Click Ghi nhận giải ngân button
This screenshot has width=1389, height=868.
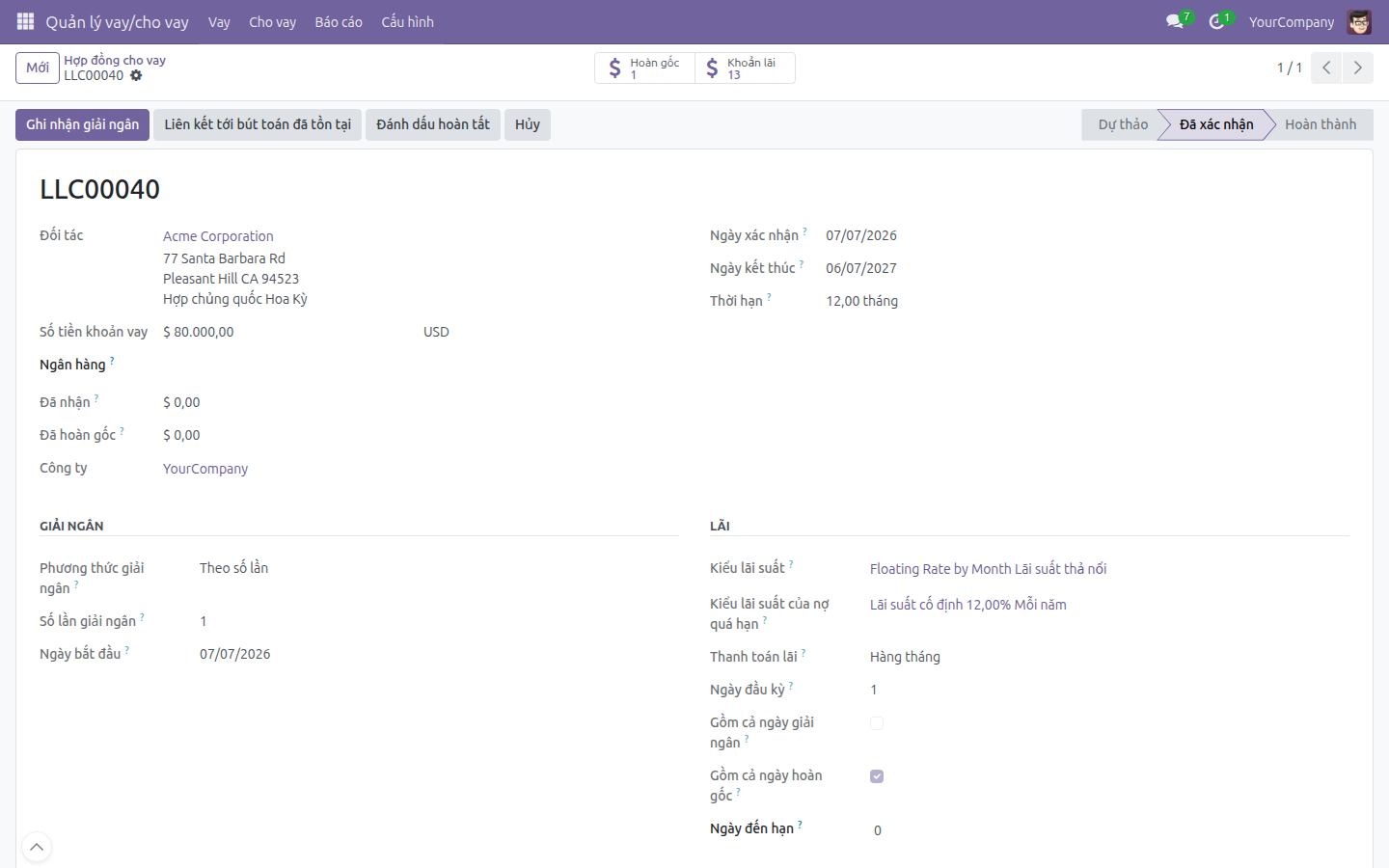(x=82, y=124)
